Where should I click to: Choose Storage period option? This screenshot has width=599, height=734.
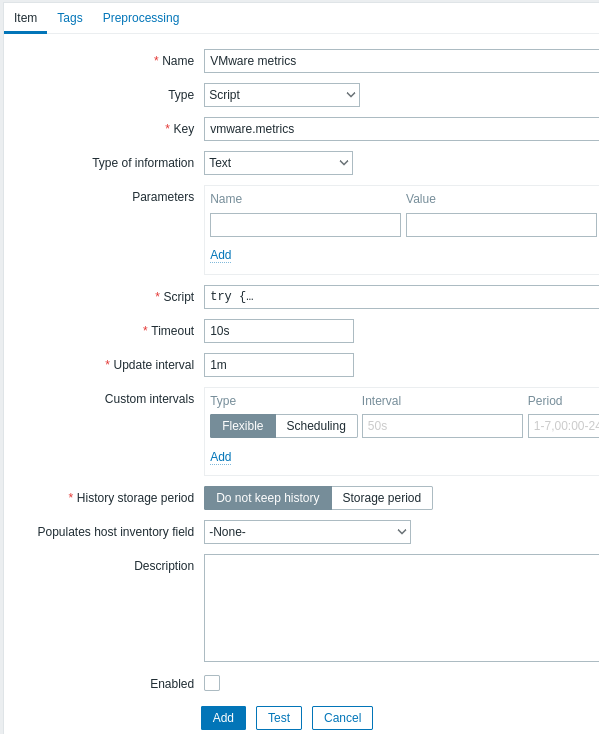[x=382, y=498]
